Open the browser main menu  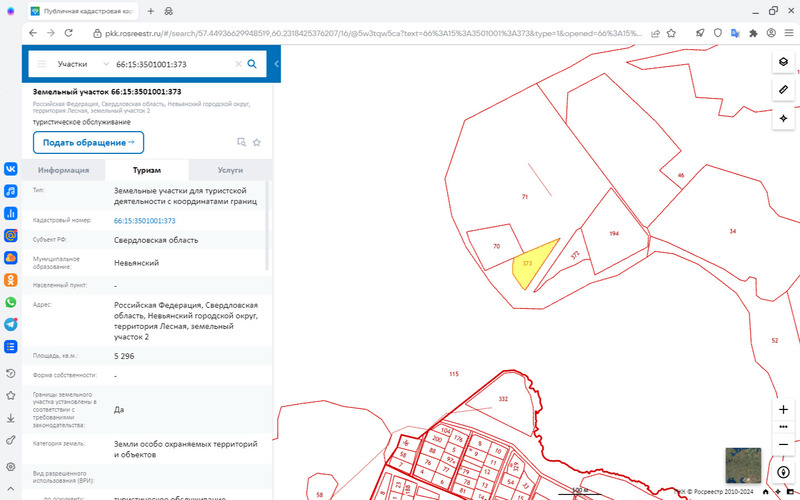pyautogui.click(x=789, y=33)
